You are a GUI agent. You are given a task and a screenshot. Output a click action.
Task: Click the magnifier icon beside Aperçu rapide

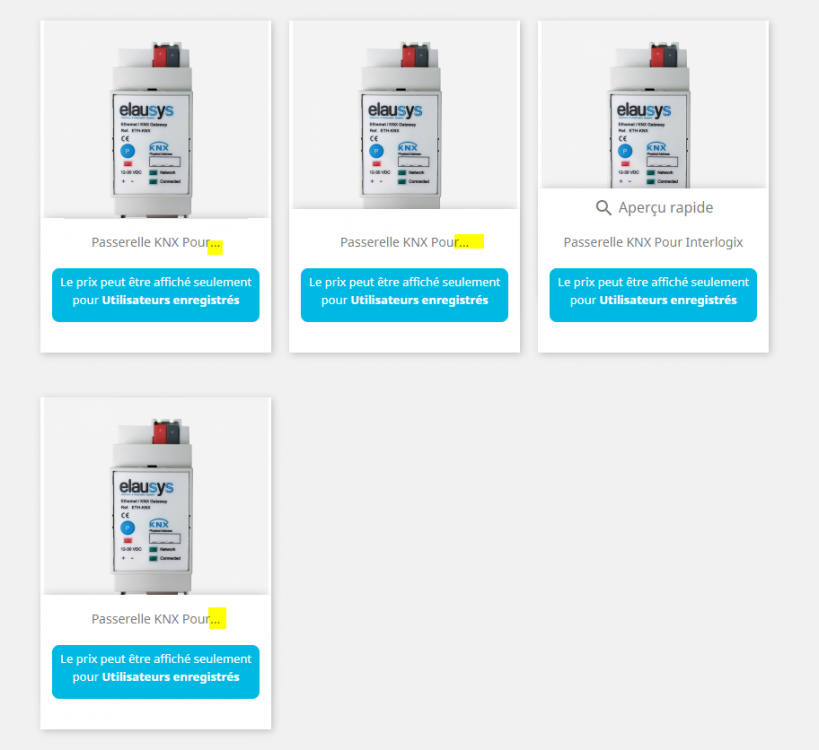coord(603,208)
